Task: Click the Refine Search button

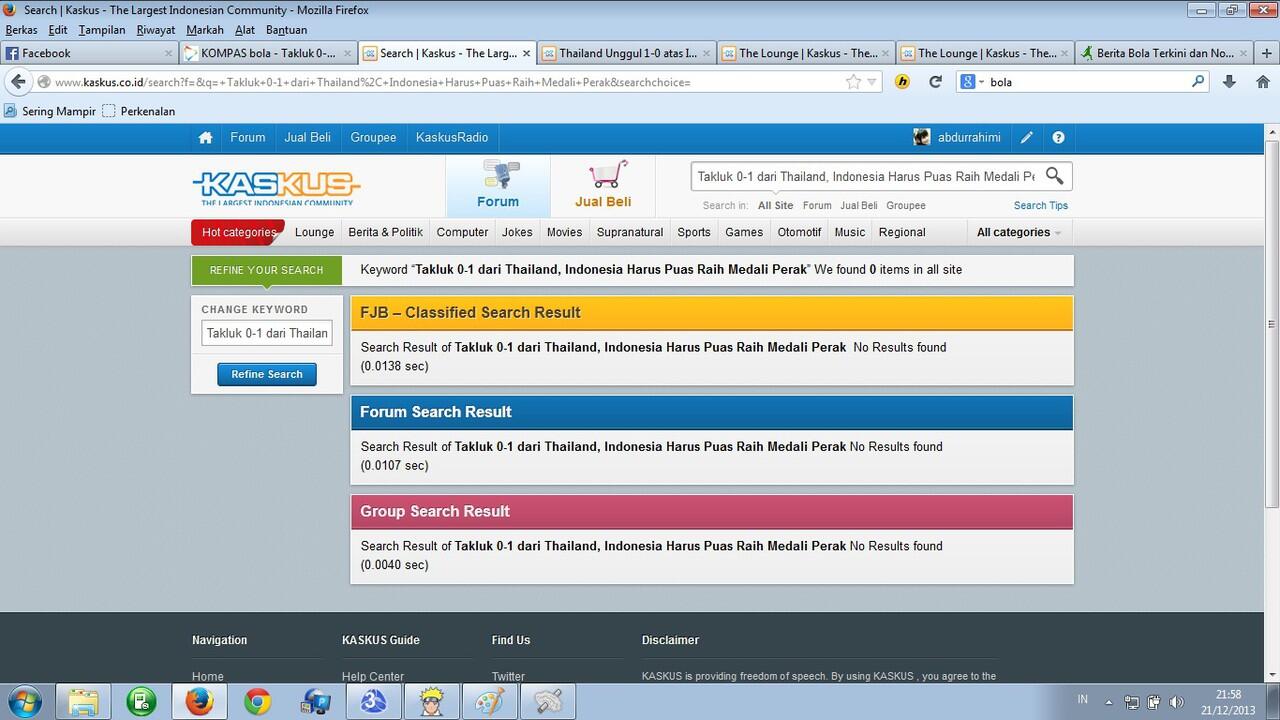Action: (267, 374)
